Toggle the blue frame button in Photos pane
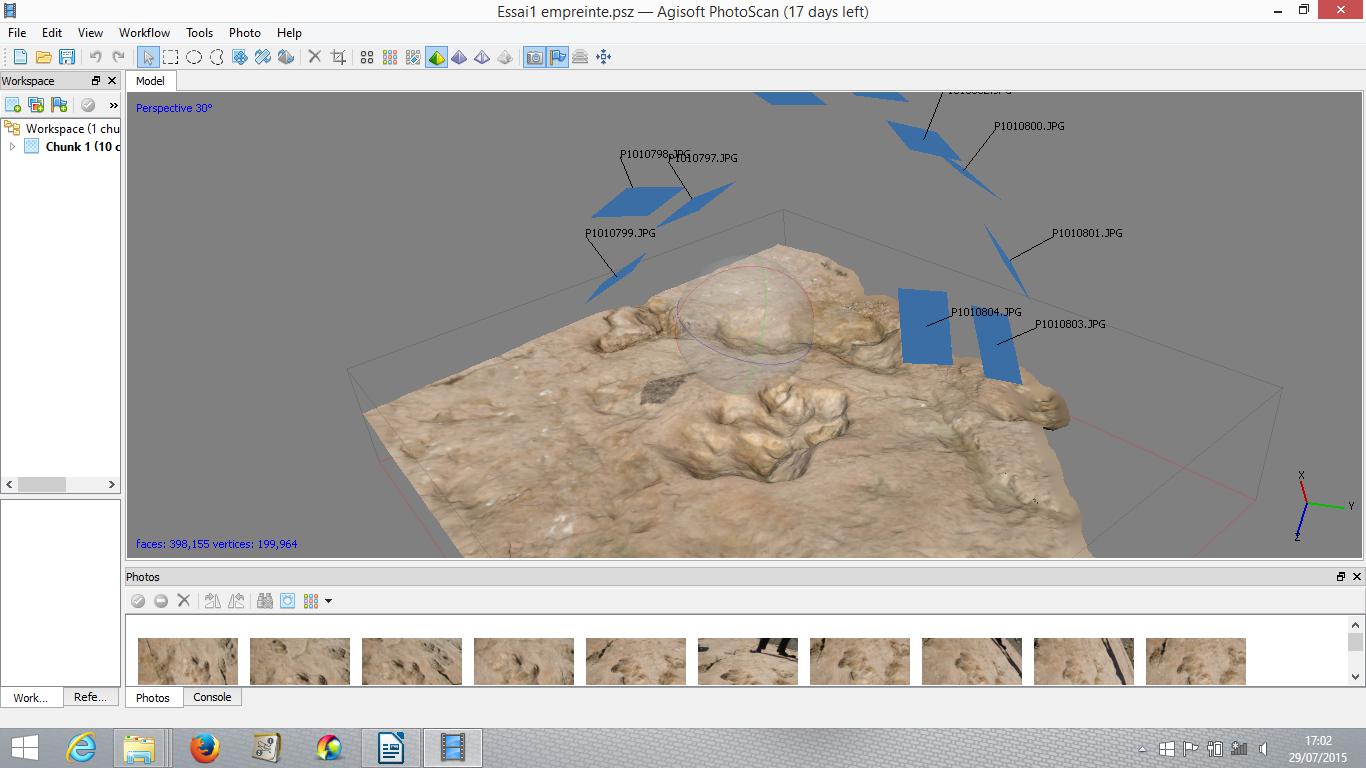1366x768 pixels. 288,601
